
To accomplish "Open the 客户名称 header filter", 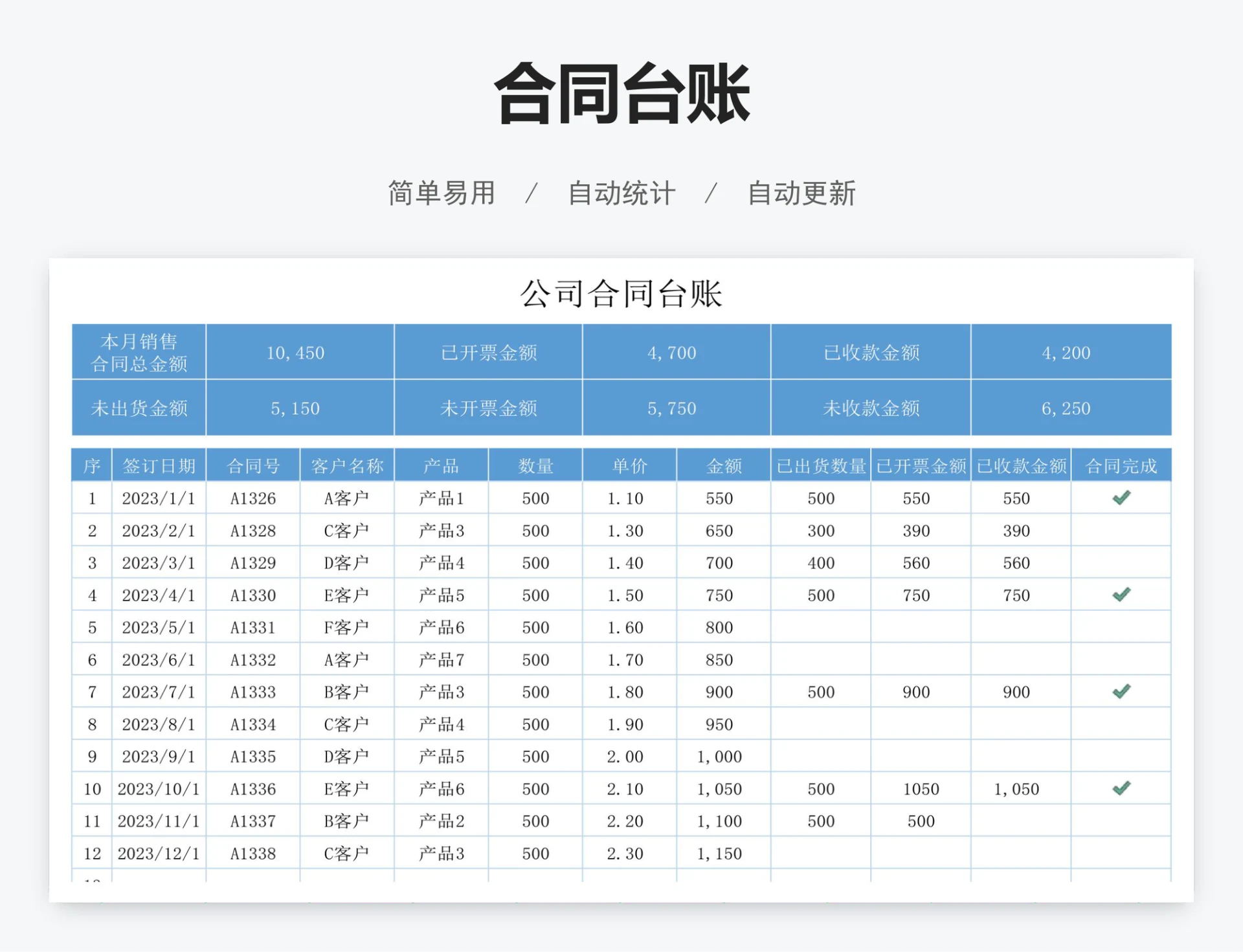I will [x=348, y=465].
